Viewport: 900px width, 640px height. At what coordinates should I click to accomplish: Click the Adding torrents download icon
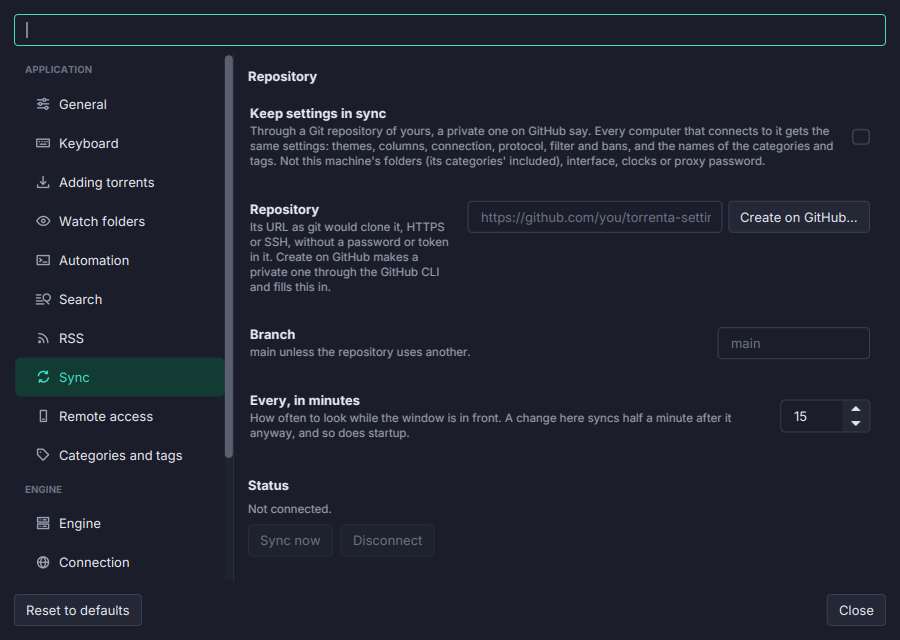(43, 182)
